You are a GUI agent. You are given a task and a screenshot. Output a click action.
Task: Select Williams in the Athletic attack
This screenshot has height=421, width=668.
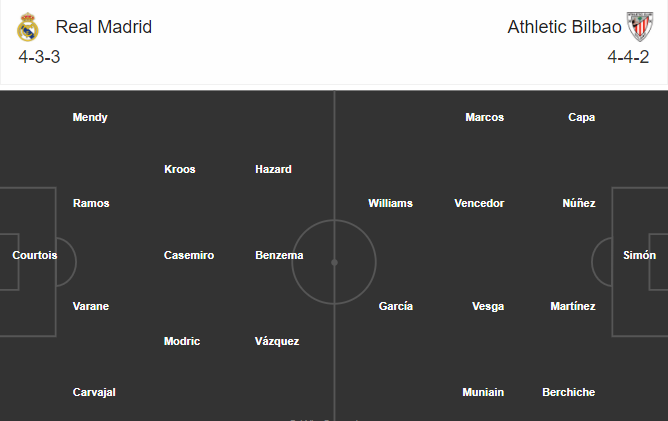tap(390, 203)
